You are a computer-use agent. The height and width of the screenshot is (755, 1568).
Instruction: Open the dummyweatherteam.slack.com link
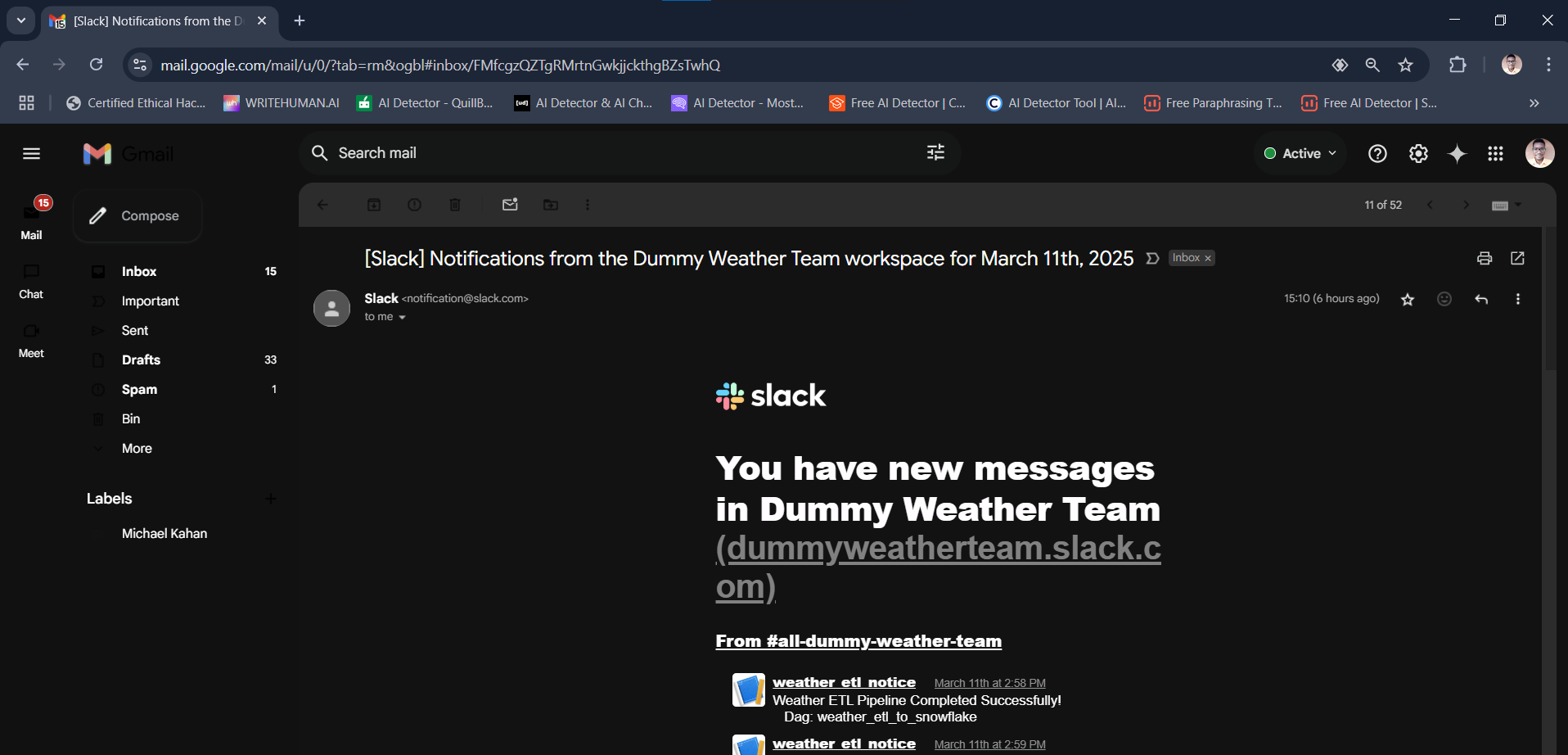point(938,567)
